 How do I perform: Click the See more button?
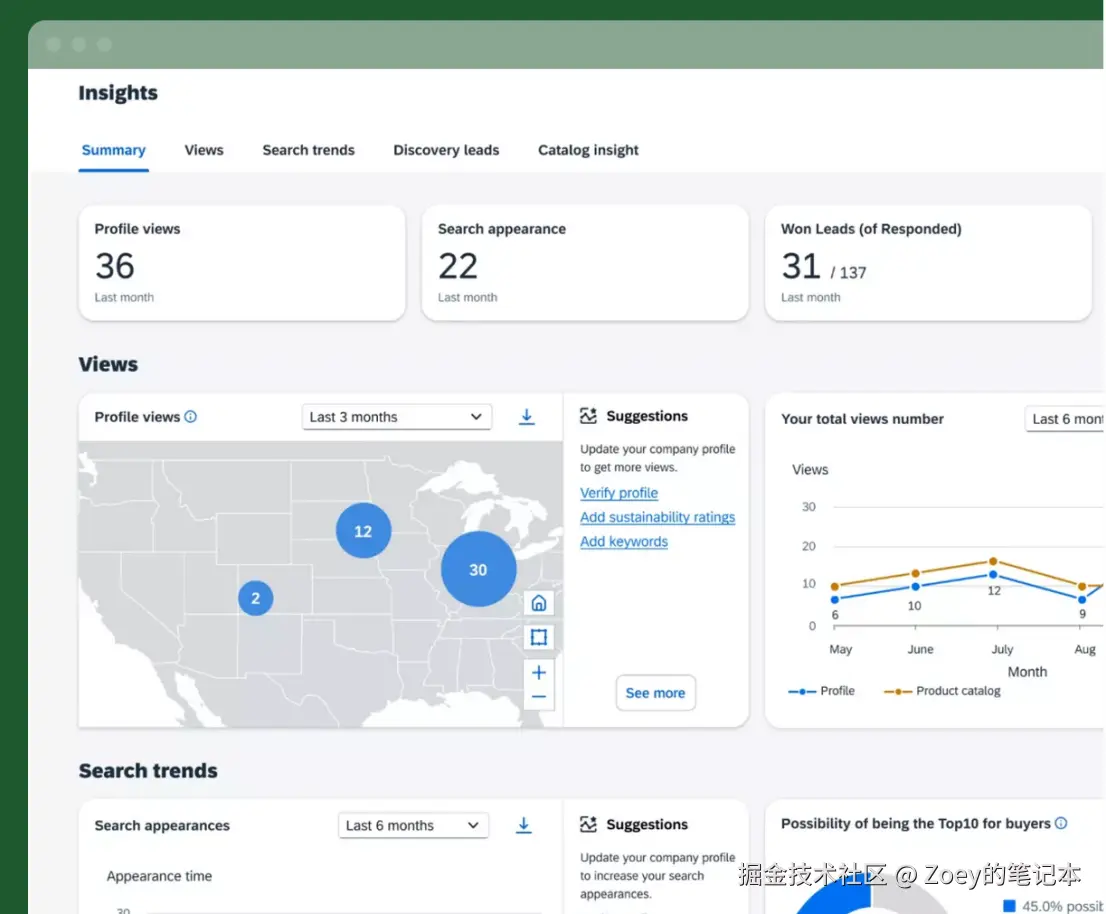tap(655, 693)
